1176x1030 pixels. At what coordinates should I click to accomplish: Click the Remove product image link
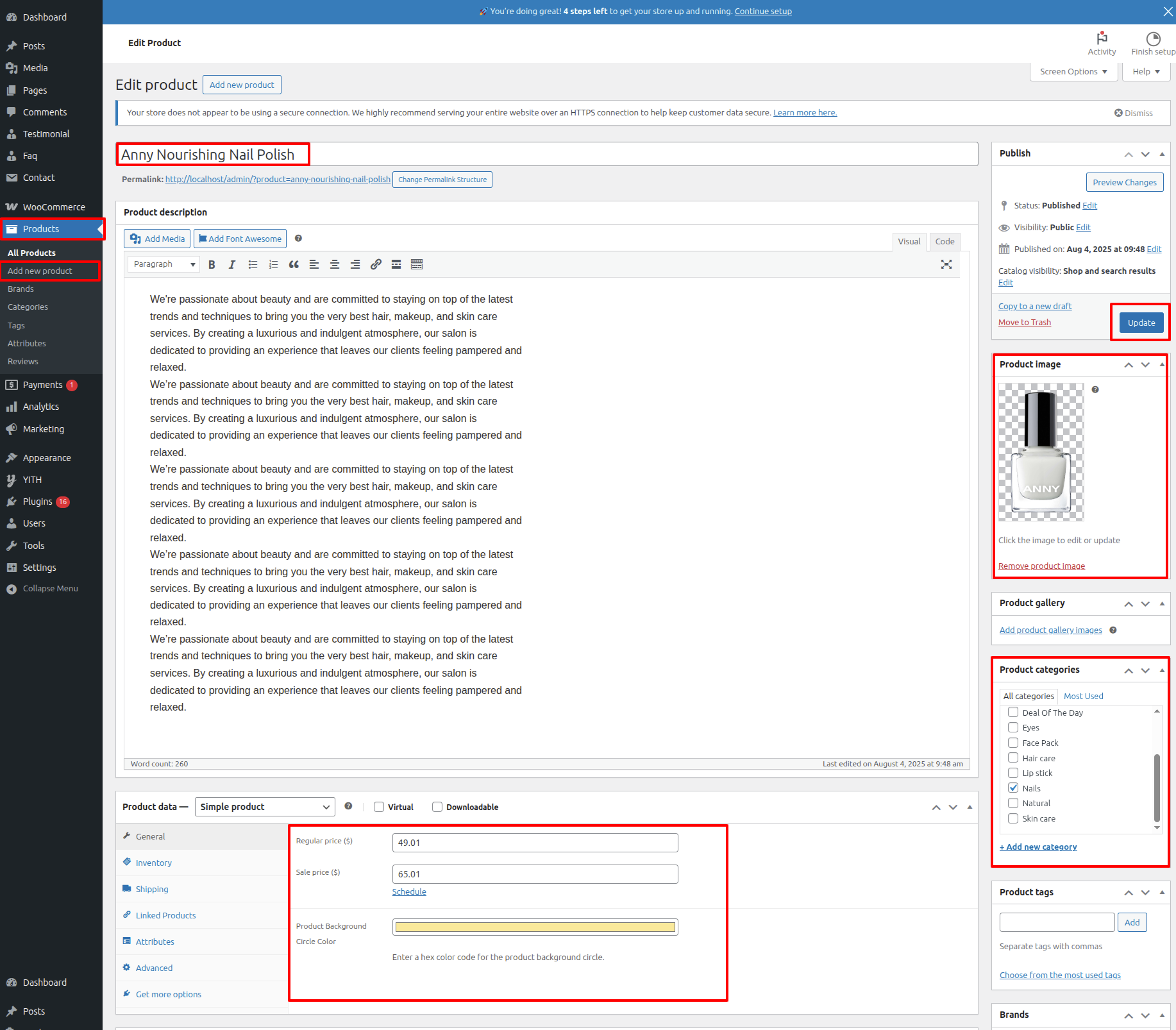(x=1041, y=566)
